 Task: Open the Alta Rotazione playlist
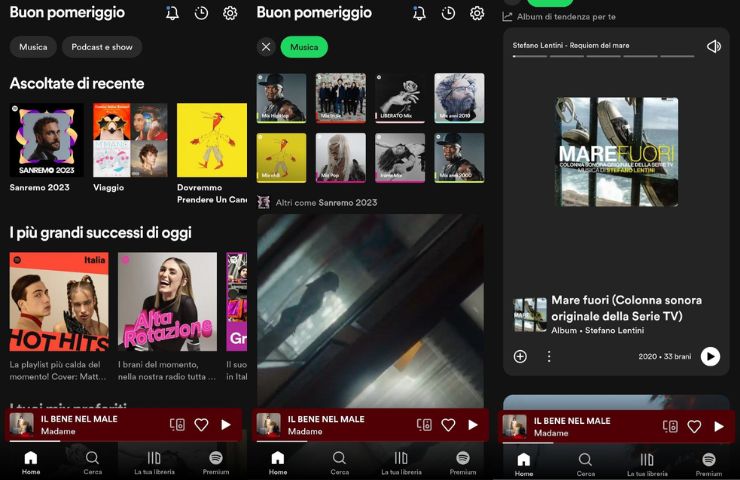coord(167,302)
